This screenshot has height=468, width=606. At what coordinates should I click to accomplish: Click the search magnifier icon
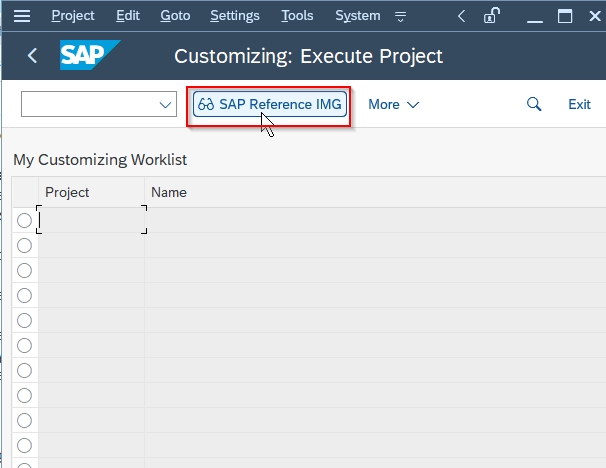tap(534, 104)
